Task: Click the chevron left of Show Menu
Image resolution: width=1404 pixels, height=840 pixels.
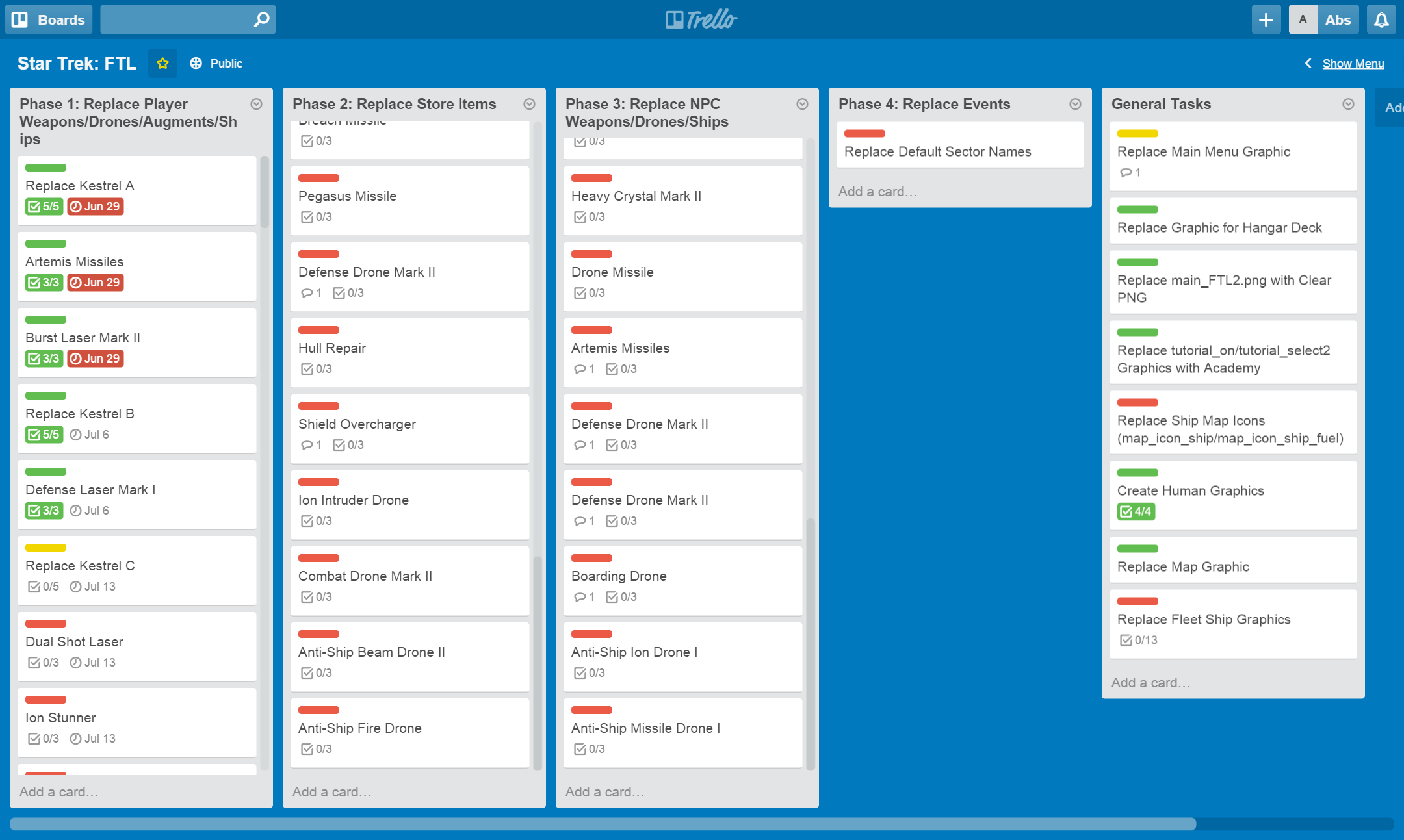Action: 1308,63
